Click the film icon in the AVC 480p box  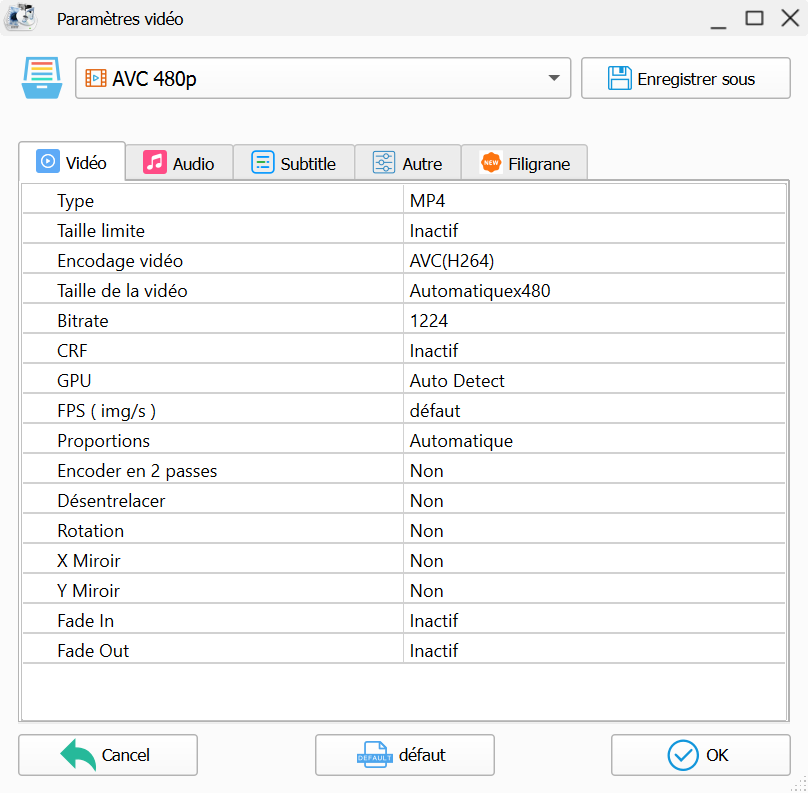click(96, 79)
